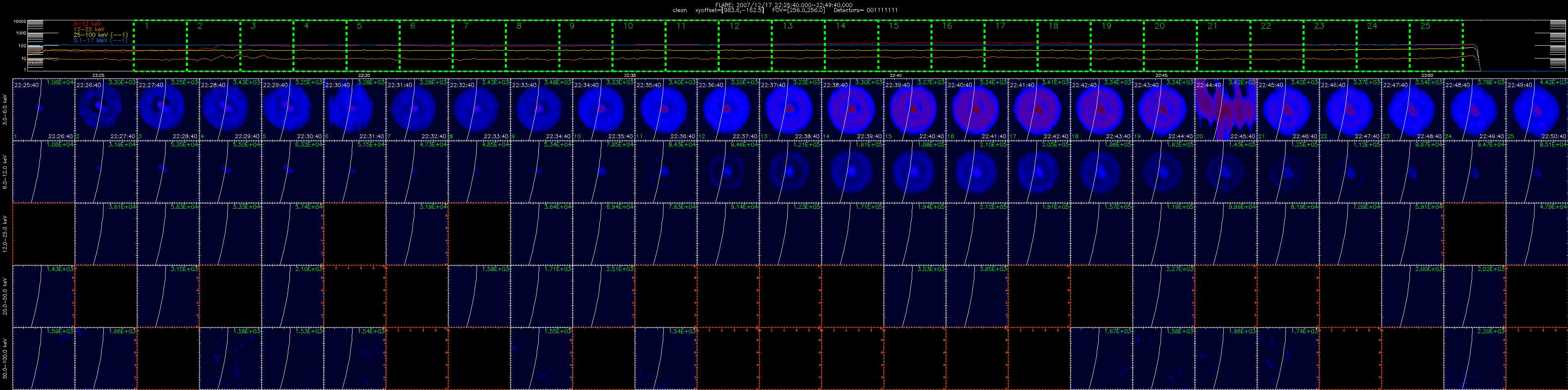Open the 3.0-6.0 keV image starting 22:46:40
Viewport: 1568px width, 390px height.
(x=1350, y=110)
